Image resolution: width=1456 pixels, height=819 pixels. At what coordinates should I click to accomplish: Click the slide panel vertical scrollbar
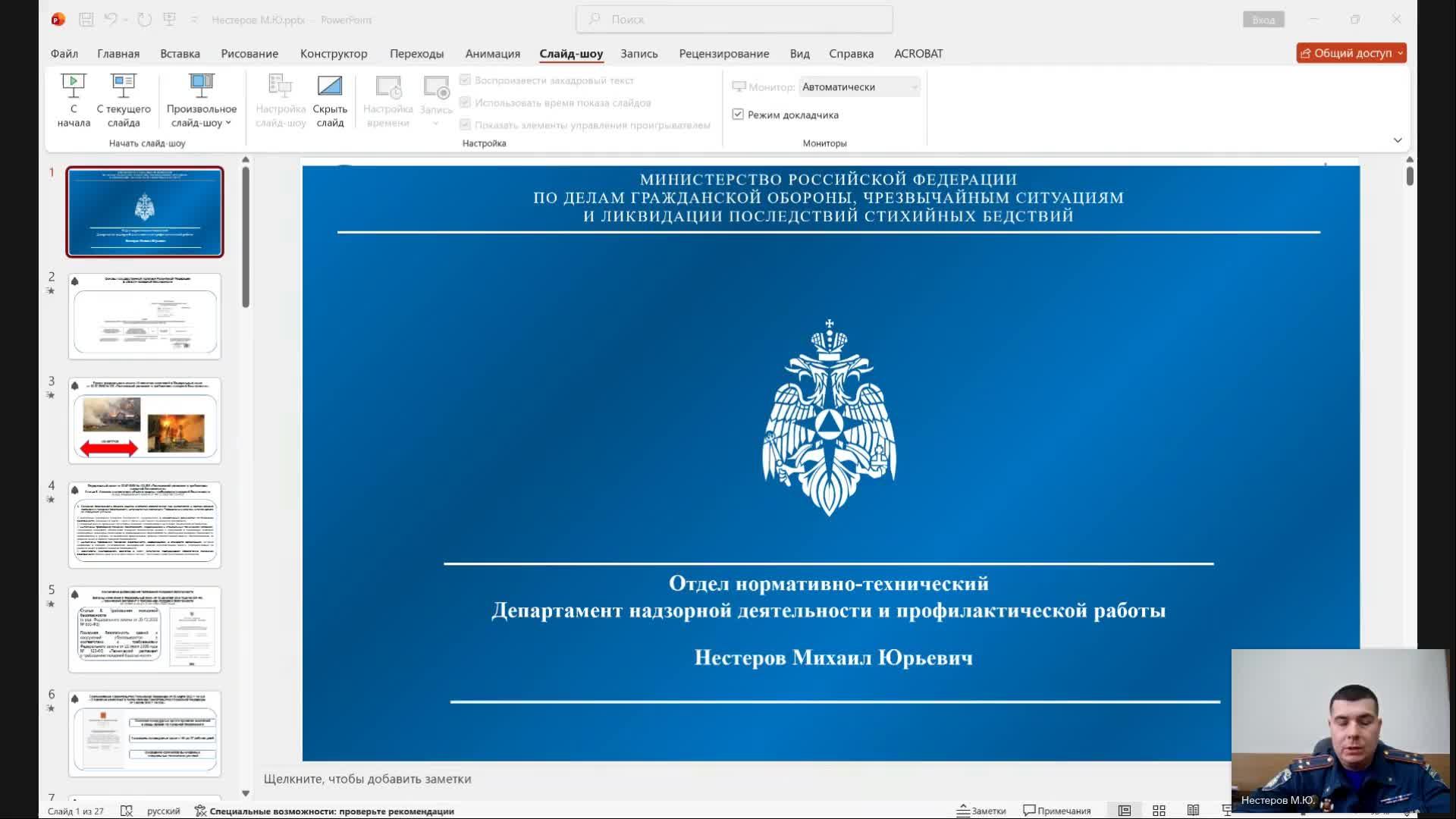[246, 237]
